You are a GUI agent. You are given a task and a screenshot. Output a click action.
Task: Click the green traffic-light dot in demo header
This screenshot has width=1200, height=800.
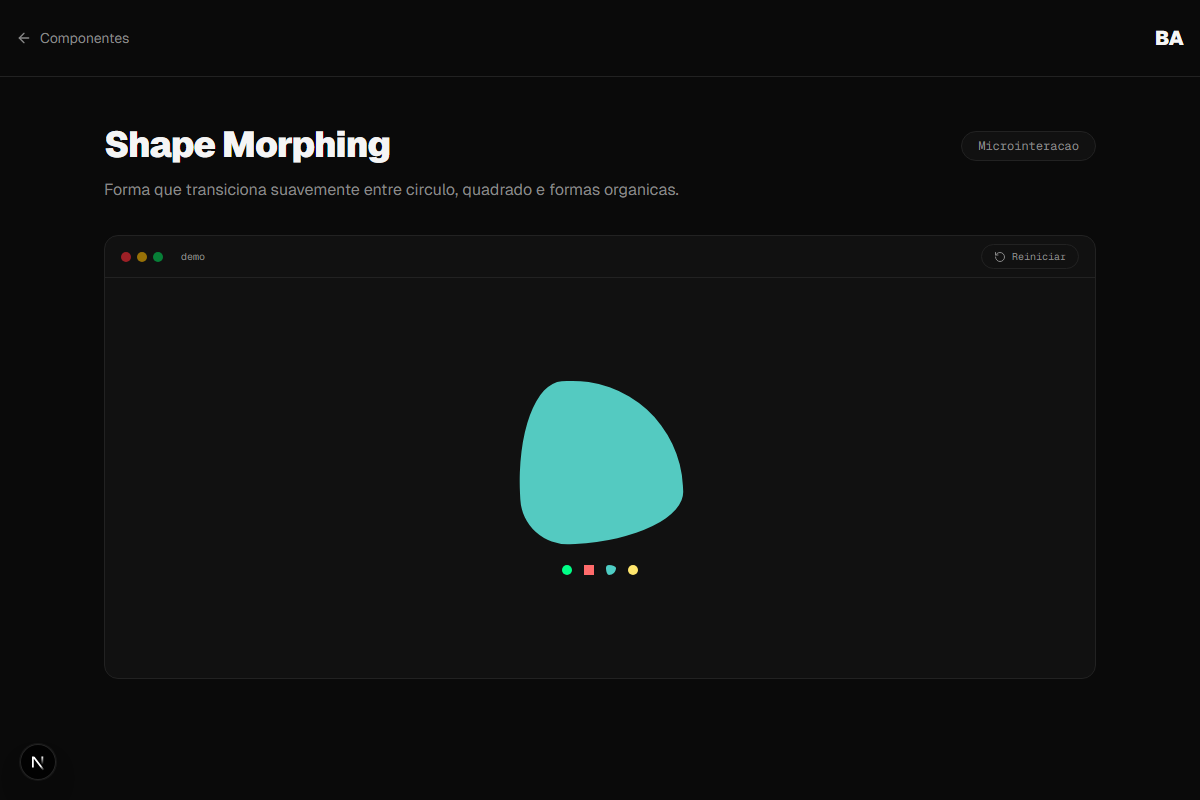click(x=157, y=256)
